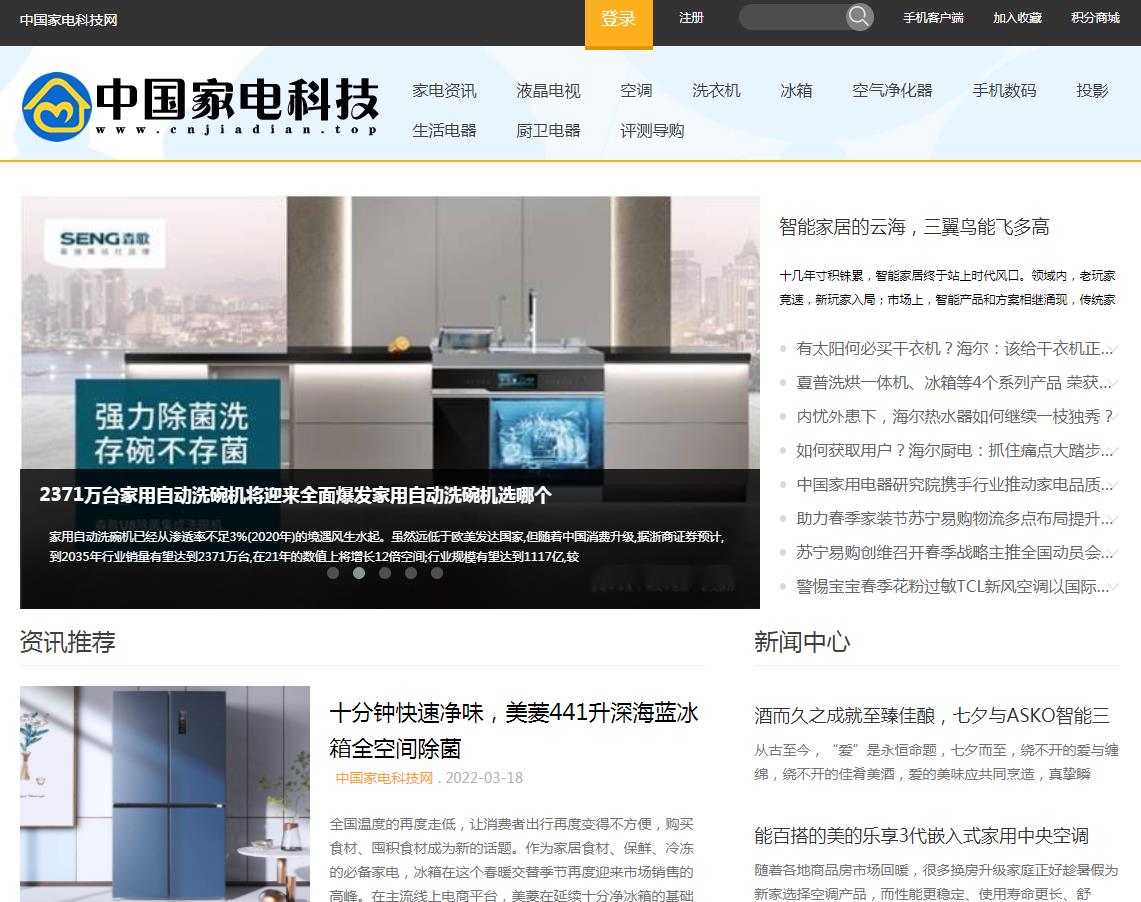
Task: Open 酒而久之成就至臻佳酿 news headline
Action: click(x=931, y=716)
